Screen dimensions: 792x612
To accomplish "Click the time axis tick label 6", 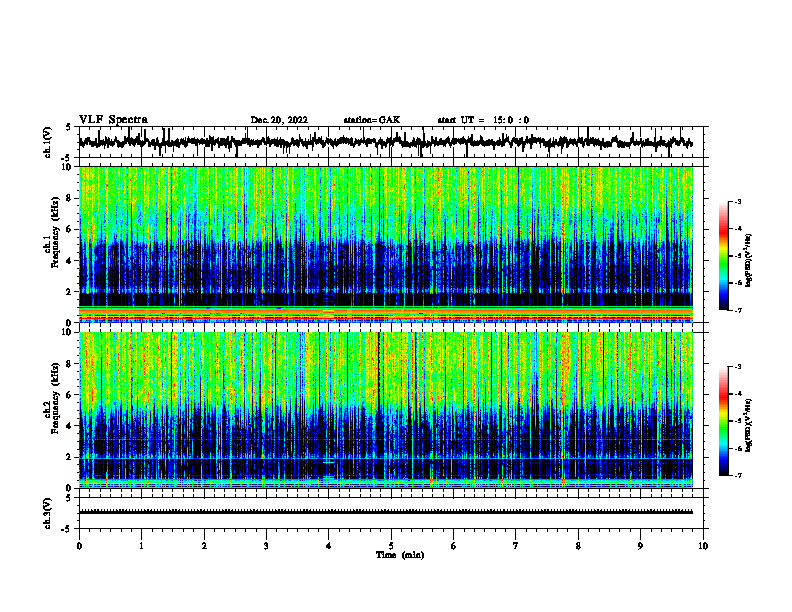I will (x=454, y=546).
